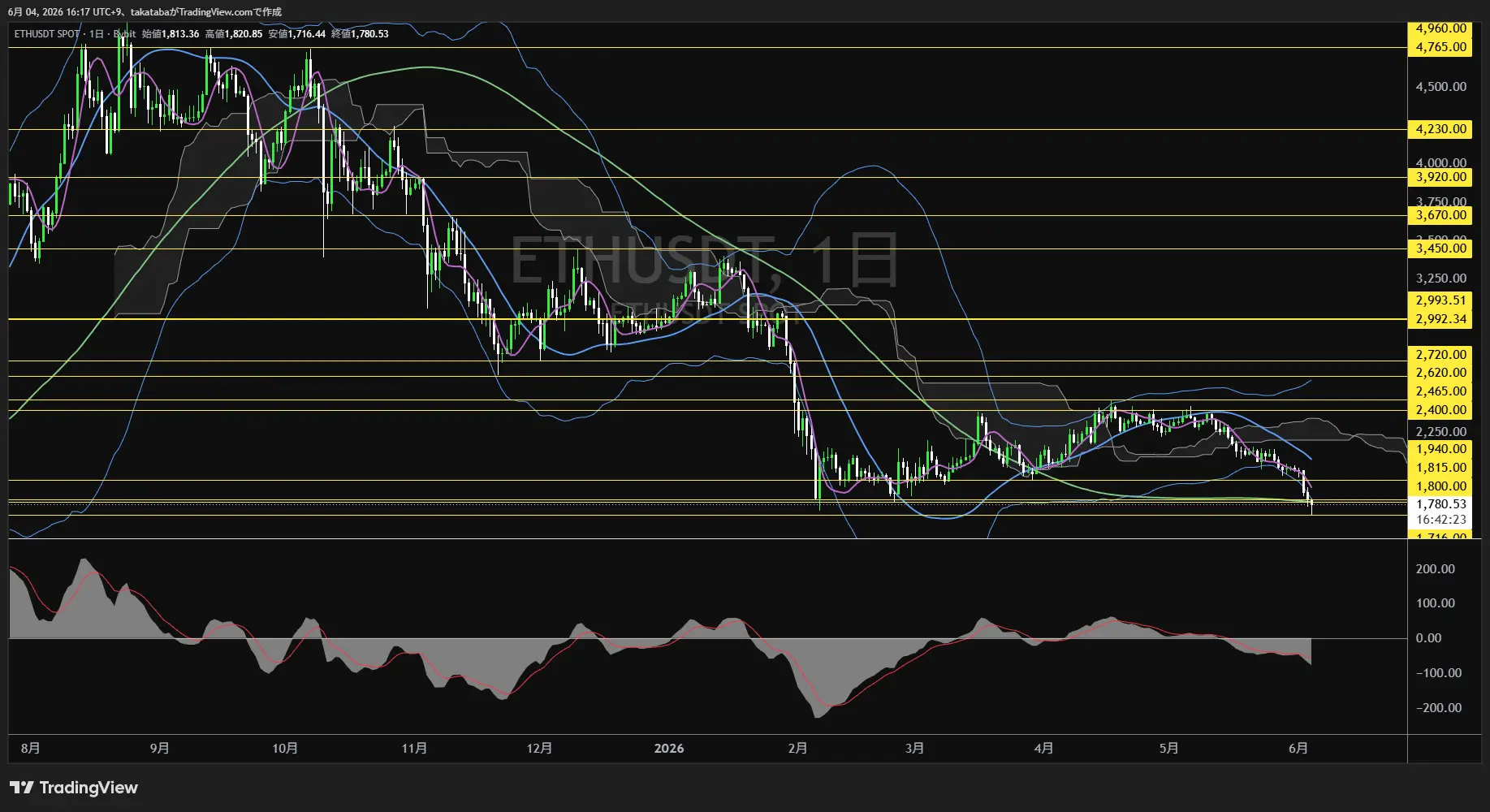
Task: Select the 2,465.00 price label
Action: [x=1441, y=391]
